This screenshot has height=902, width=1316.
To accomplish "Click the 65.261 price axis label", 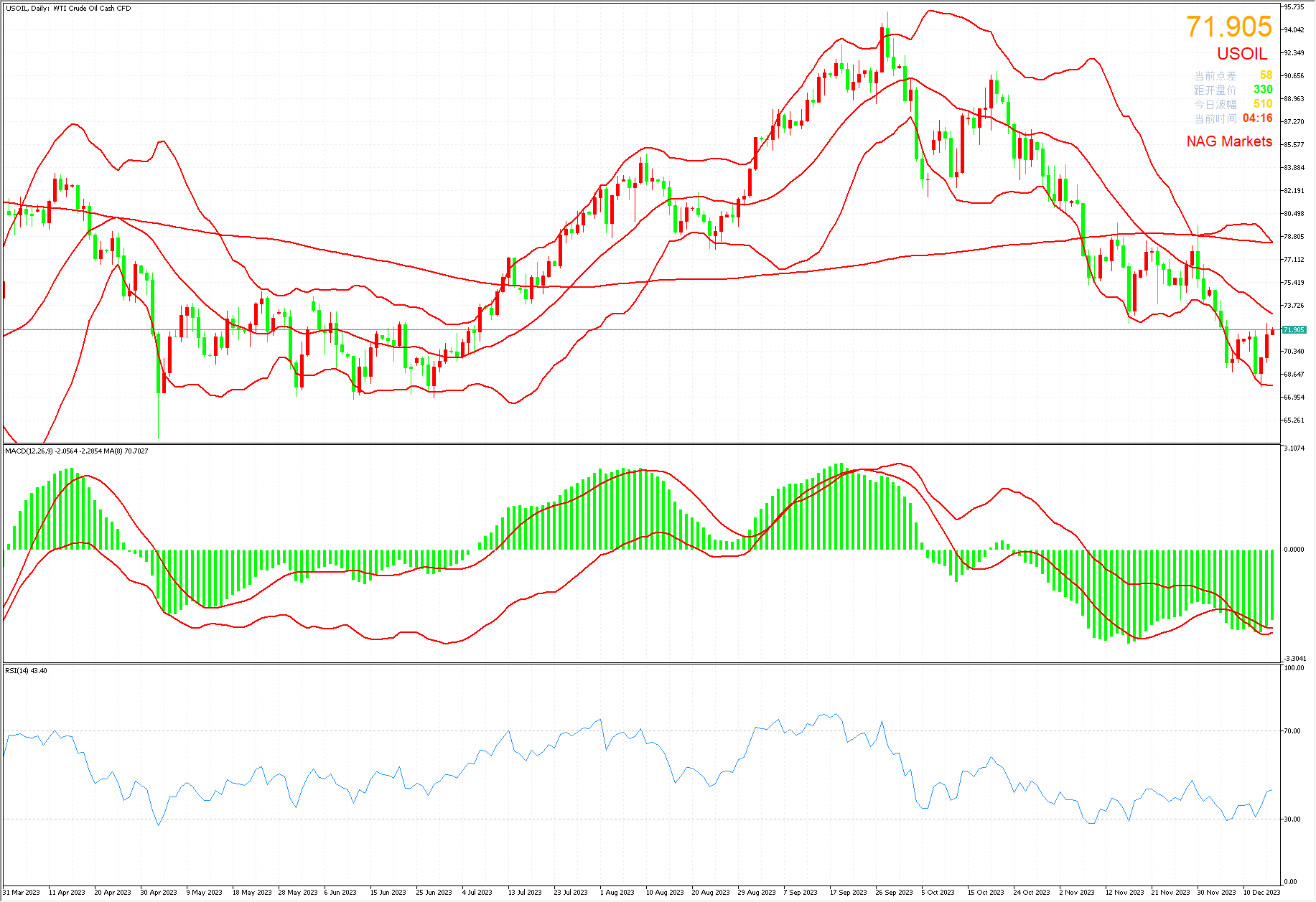I will (1294, 421).
